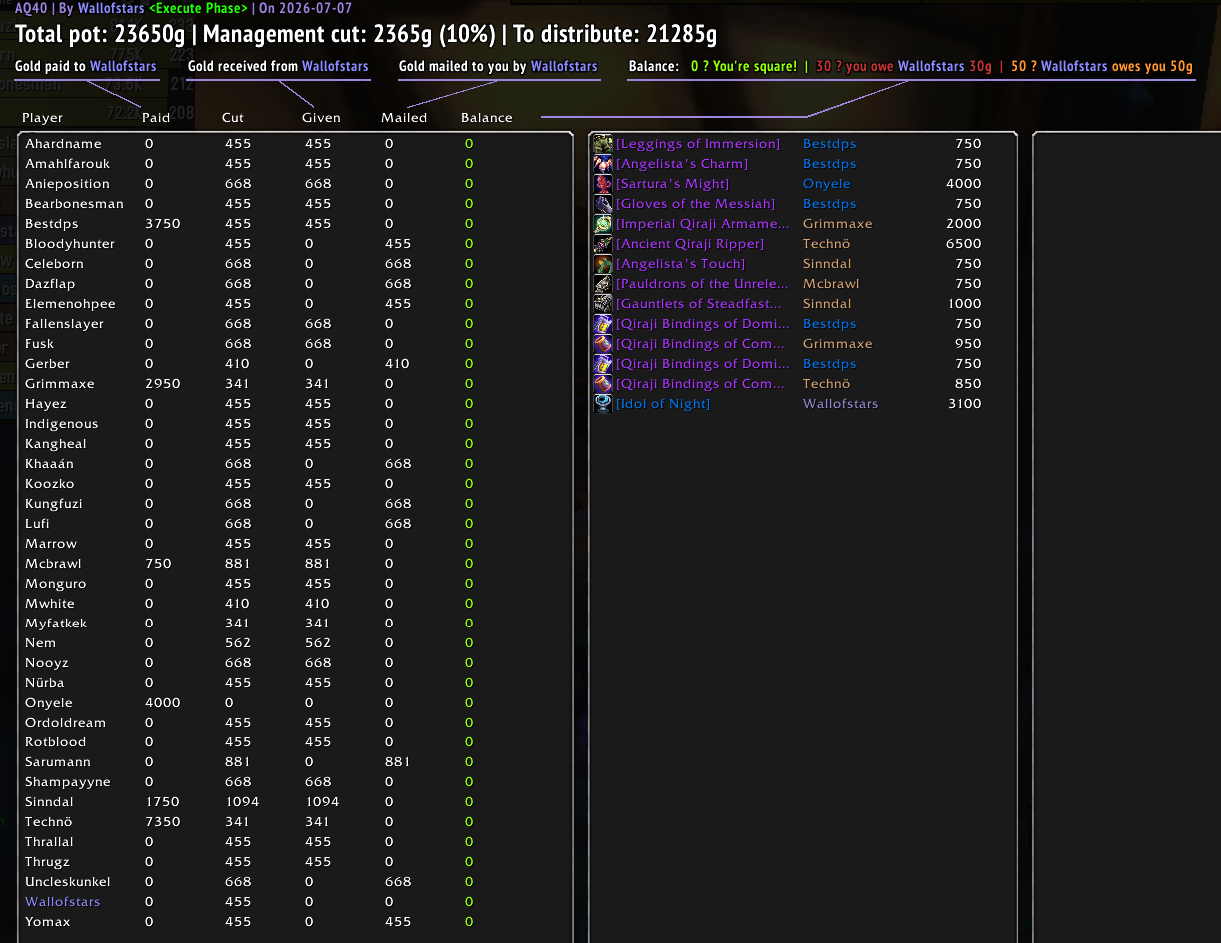Click the Paid column header

(x=156, y=118)
